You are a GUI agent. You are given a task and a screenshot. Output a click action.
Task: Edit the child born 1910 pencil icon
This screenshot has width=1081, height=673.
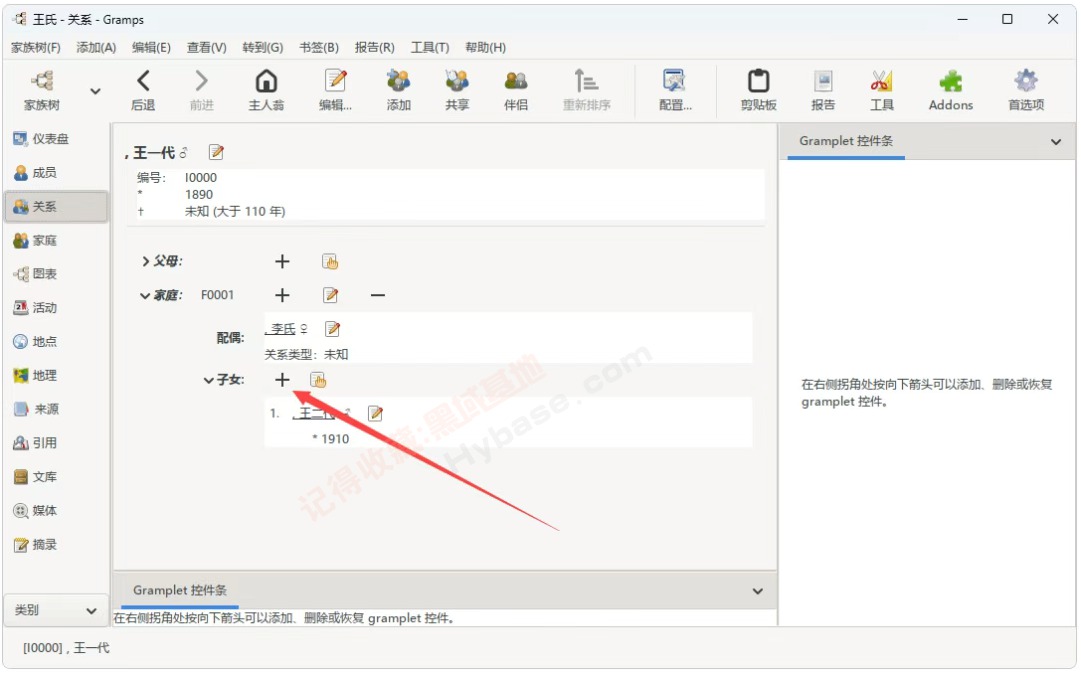point(375,414)
